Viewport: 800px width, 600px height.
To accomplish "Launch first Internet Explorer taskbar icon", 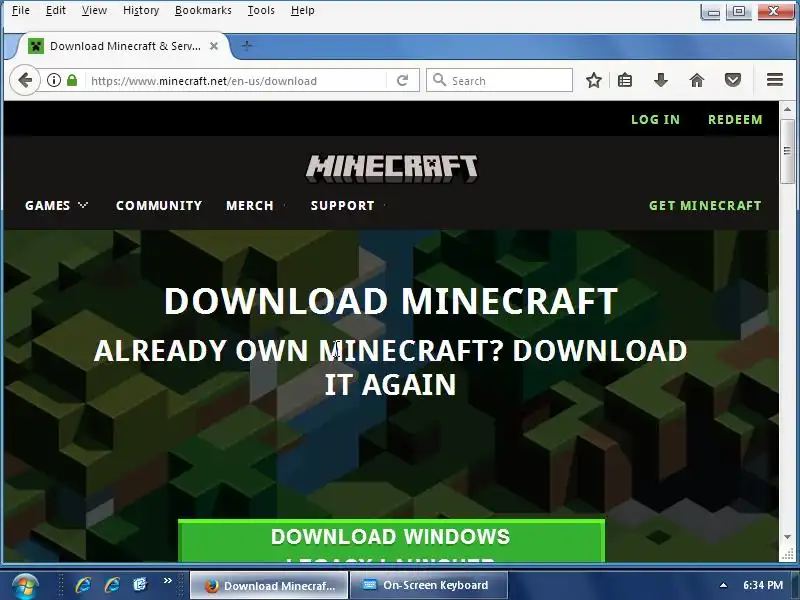I will (x=83, y=585).
